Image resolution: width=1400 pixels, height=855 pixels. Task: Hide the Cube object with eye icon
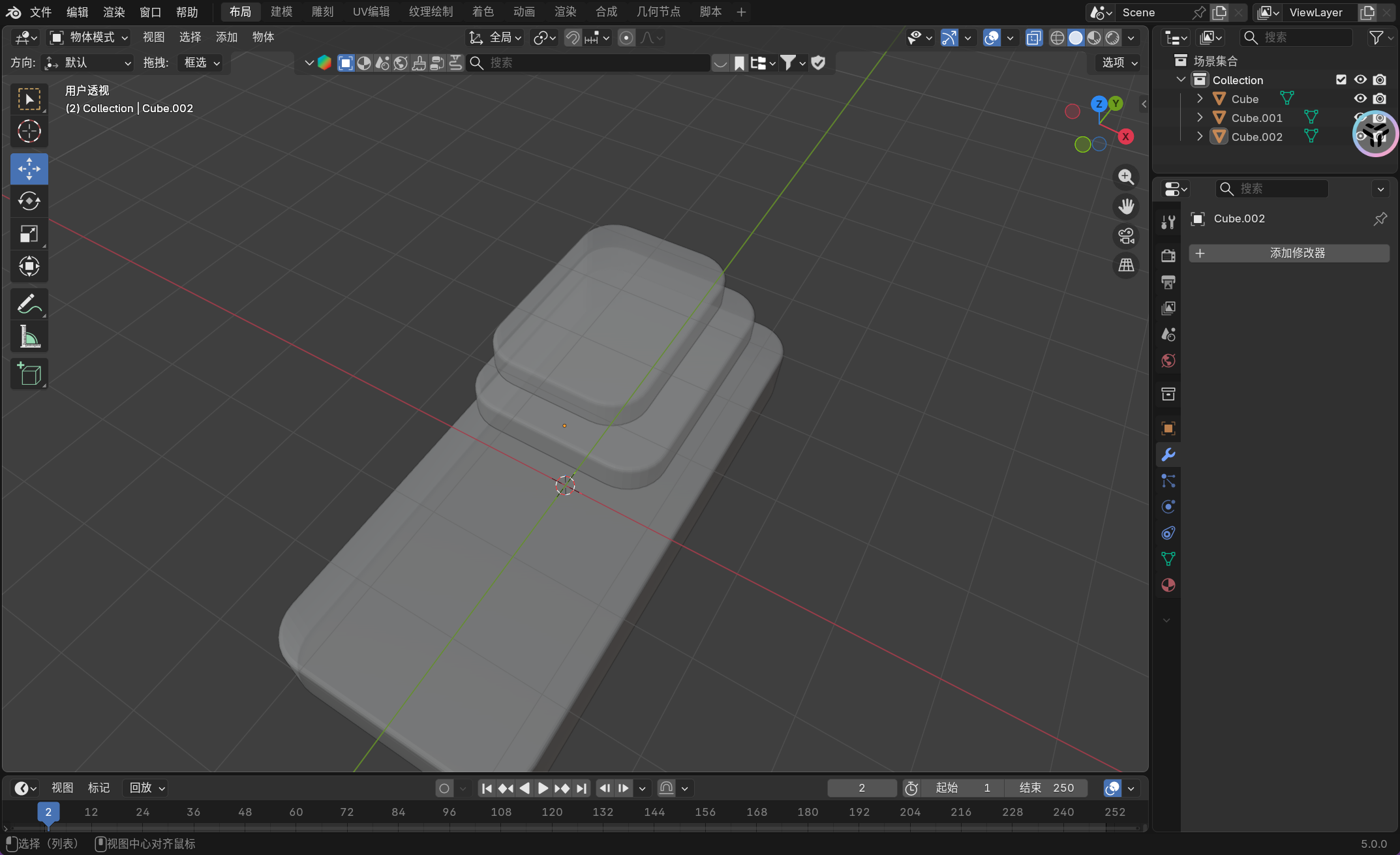pos(1360,98)
